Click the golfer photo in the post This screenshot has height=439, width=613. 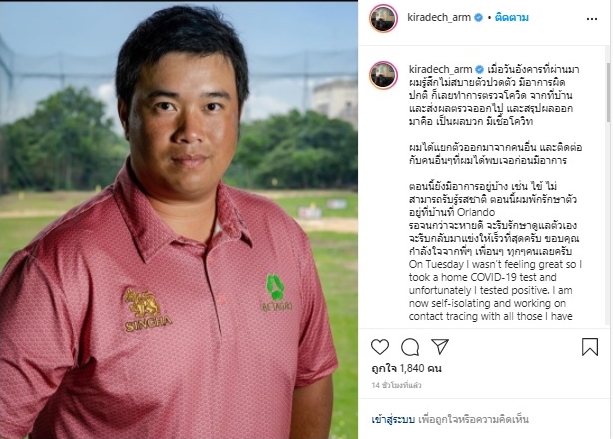[179, 220]
